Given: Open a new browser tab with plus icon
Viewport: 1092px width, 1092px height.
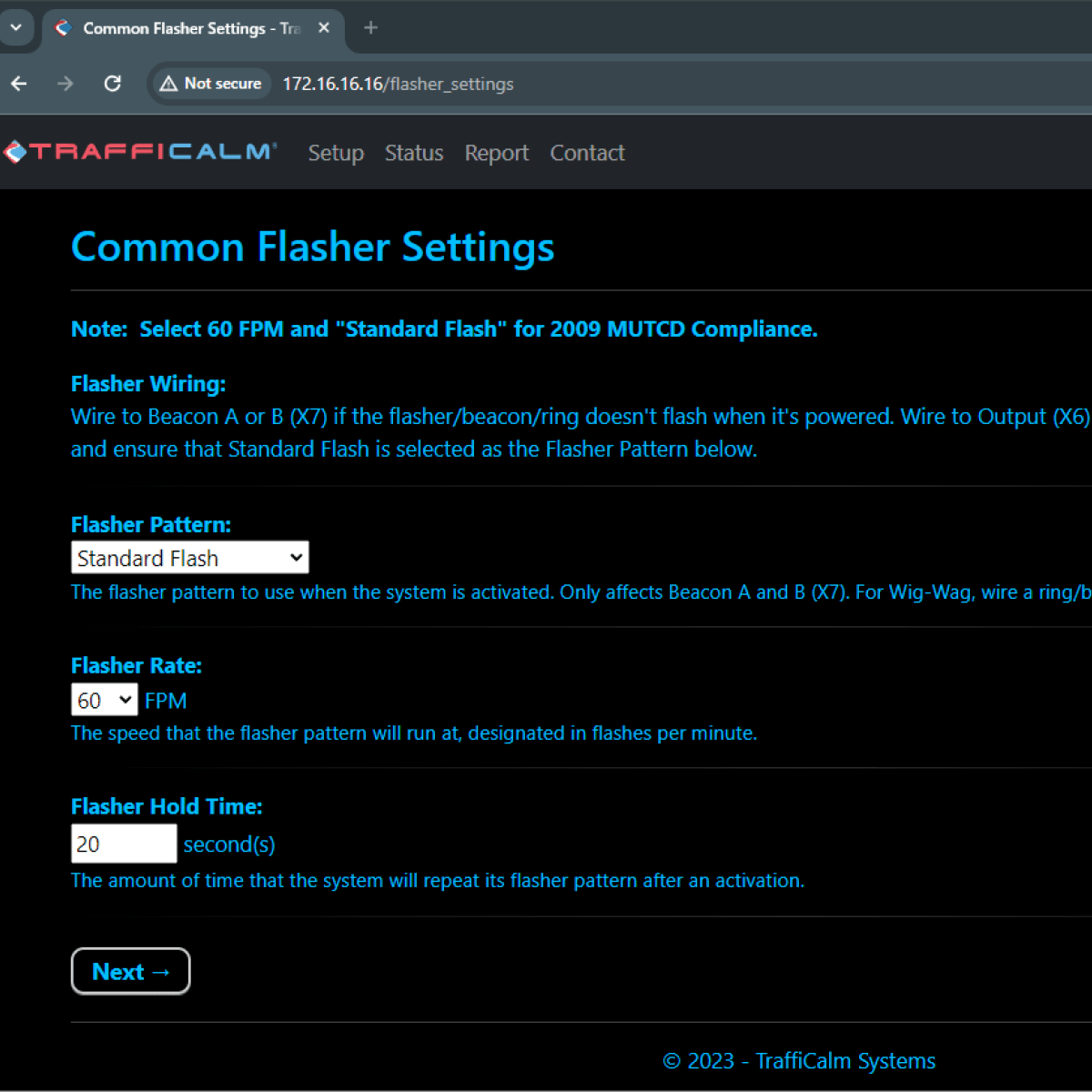Looking at the screenshot, I should [370, 28].
